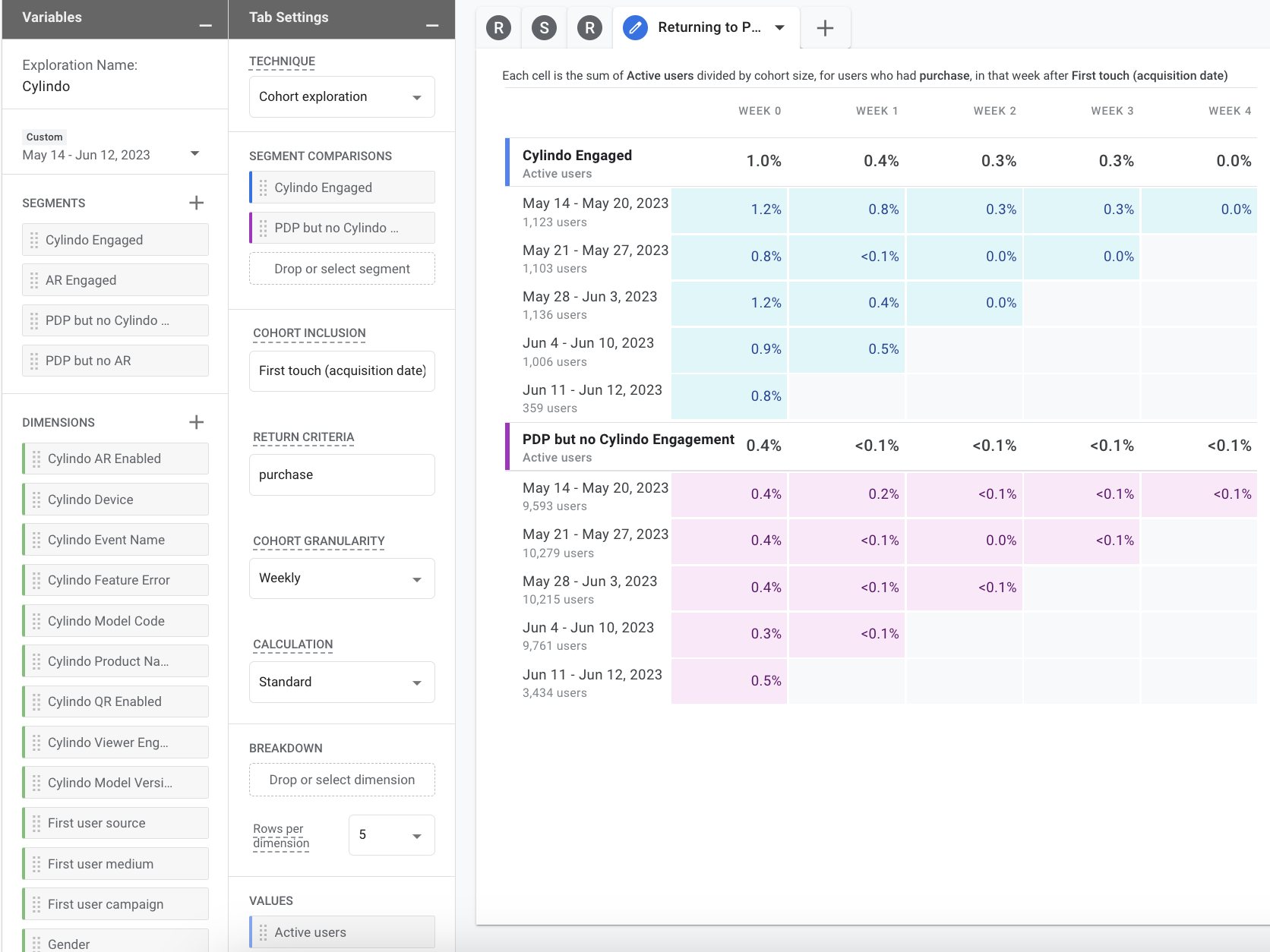Open the Technique dropdown
1270x952 pixels.
(x=342, y=97)
